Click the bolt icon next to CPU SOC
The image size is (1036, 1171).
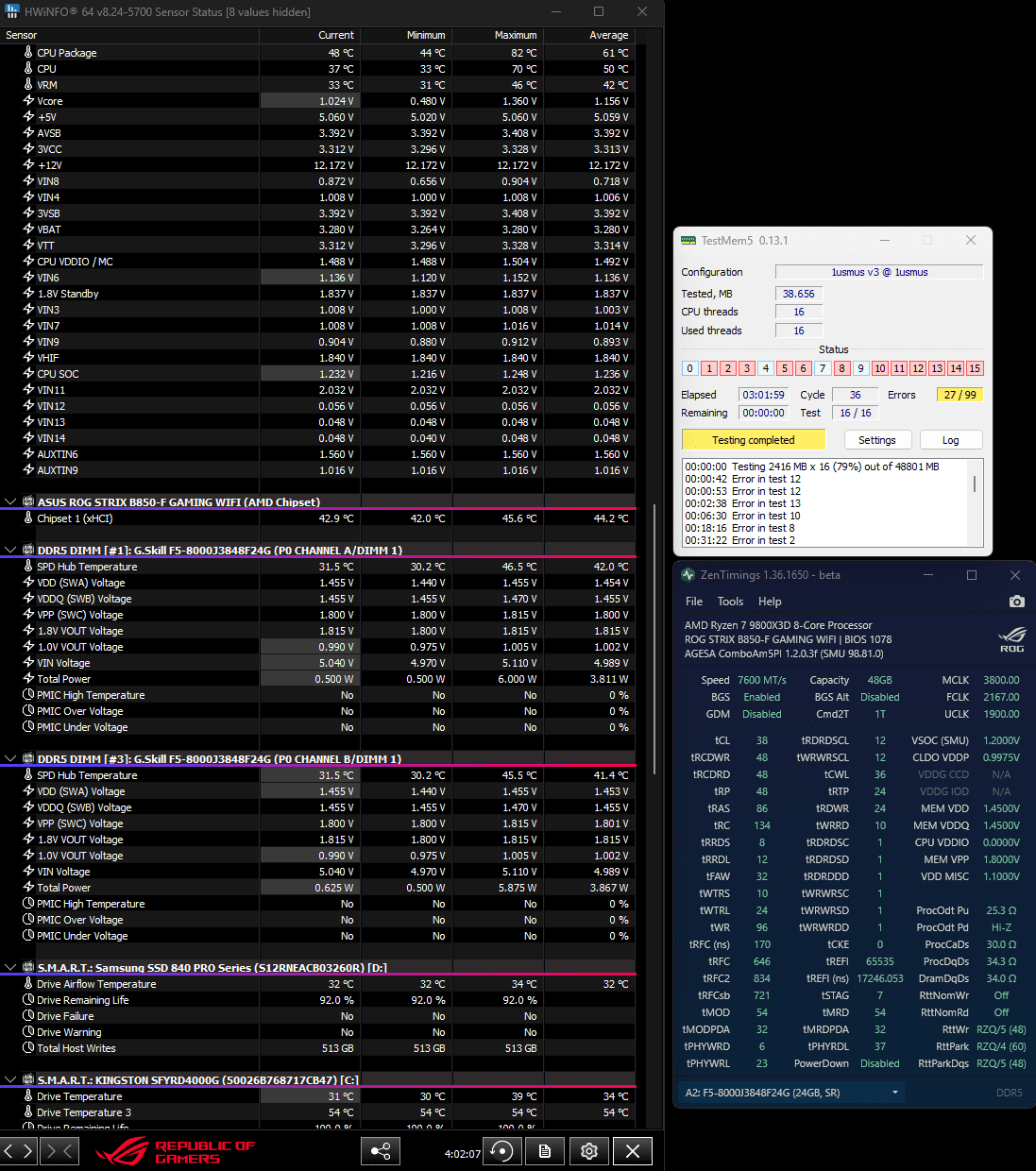pyautogui.click(x=28, y=374)
